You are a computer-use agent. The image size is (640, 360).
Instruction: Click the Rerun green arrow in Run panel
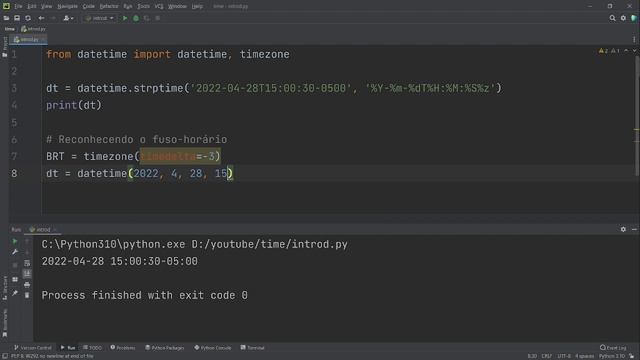pos(15,241)
